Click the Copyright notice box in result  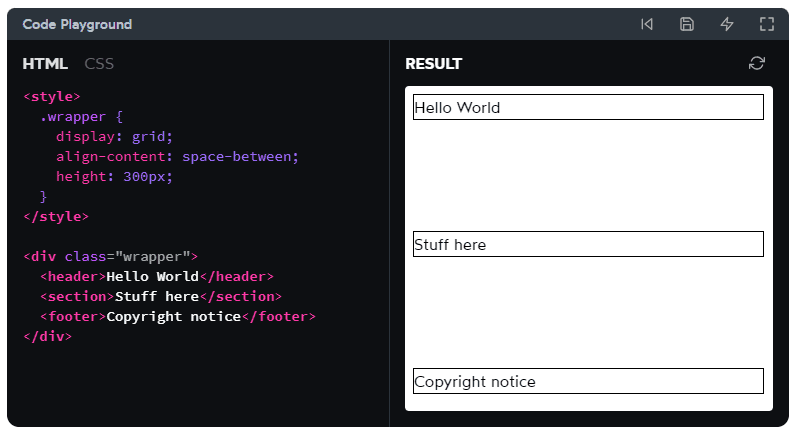coord(588,381)
